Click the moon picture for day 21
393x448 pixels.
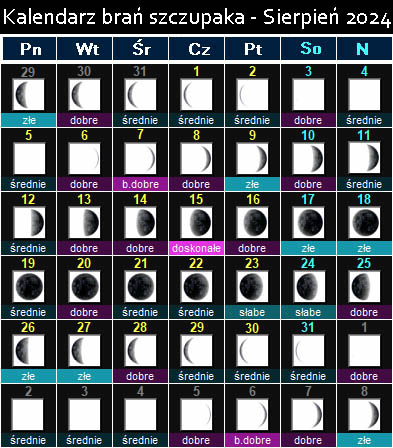coord(140,287)
